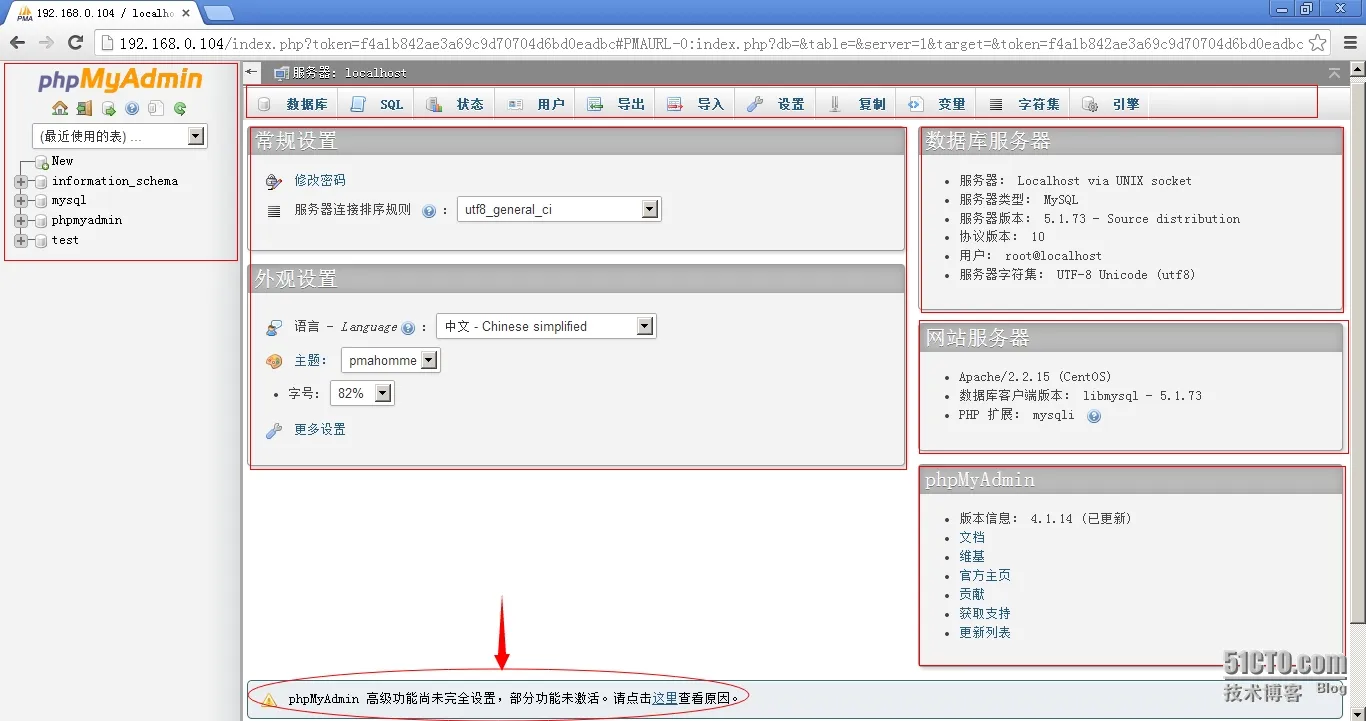Click the 贡献 link

(x=972, y=595)
